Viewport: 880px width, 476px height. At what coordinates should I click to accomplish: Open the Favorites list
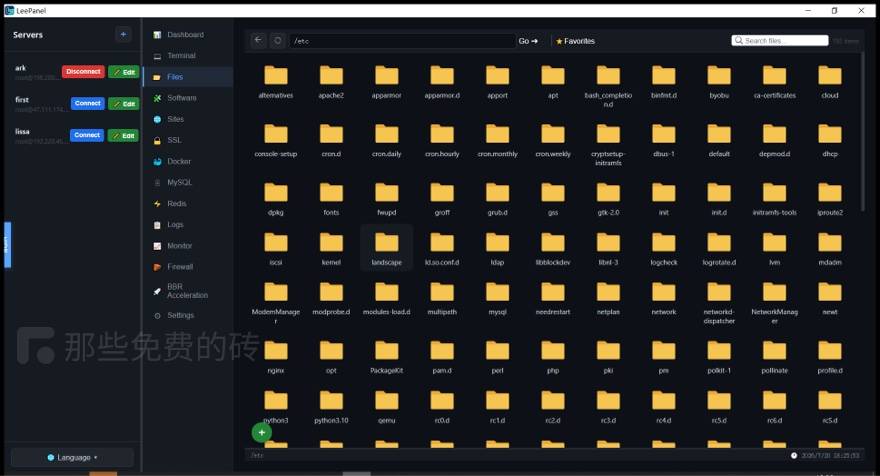point(575,41)
